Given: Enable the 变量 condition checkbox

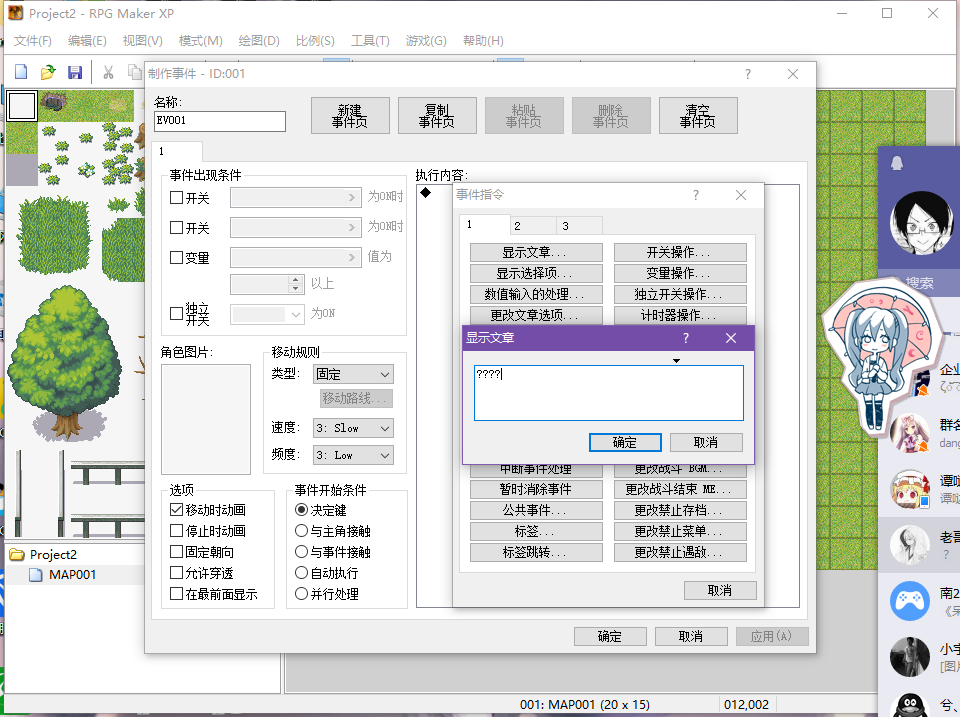Looking at the screenshot, I should 176,257.
